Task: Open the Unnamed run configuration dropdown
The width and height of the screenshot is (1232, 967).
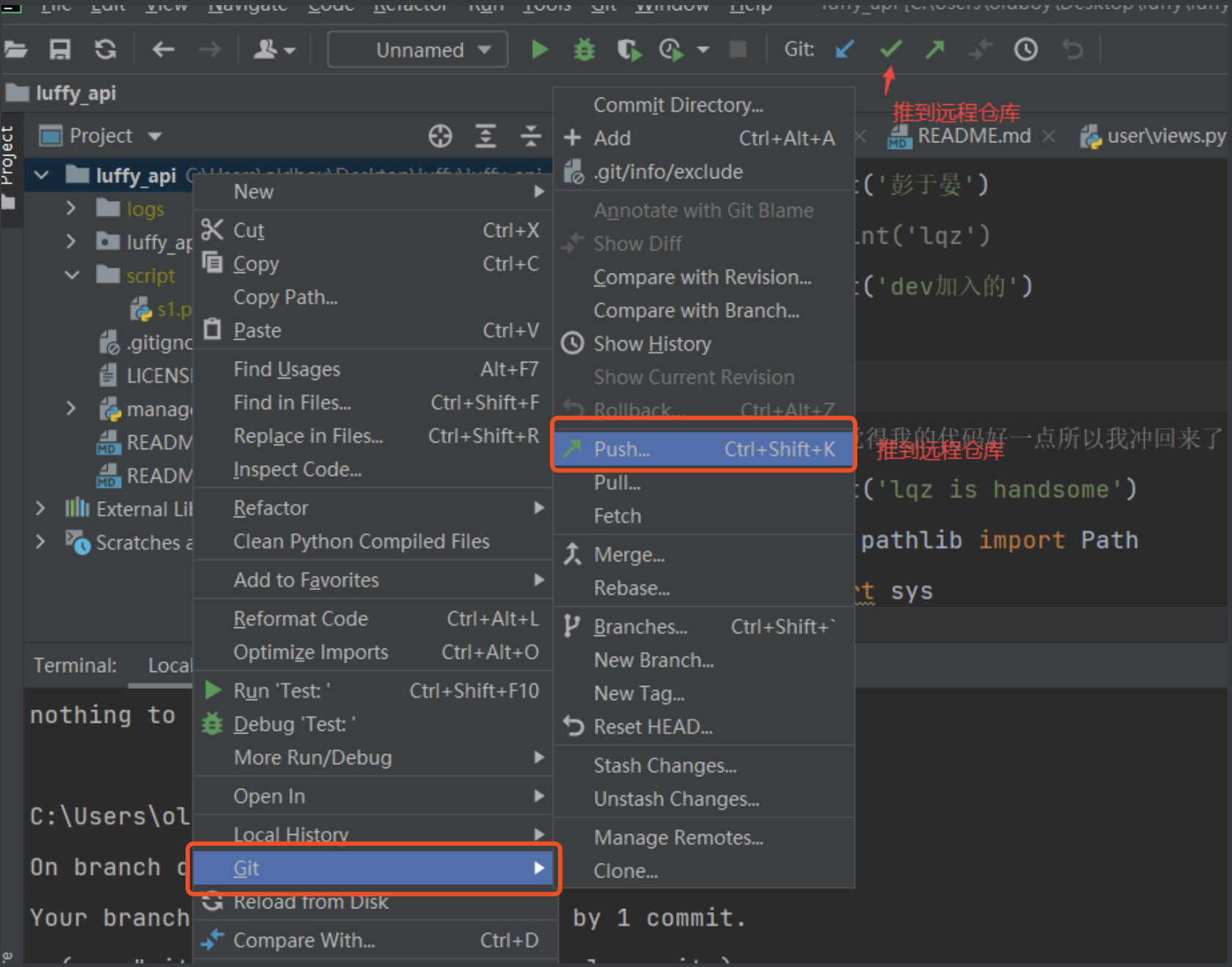Action: coord(418,50)
